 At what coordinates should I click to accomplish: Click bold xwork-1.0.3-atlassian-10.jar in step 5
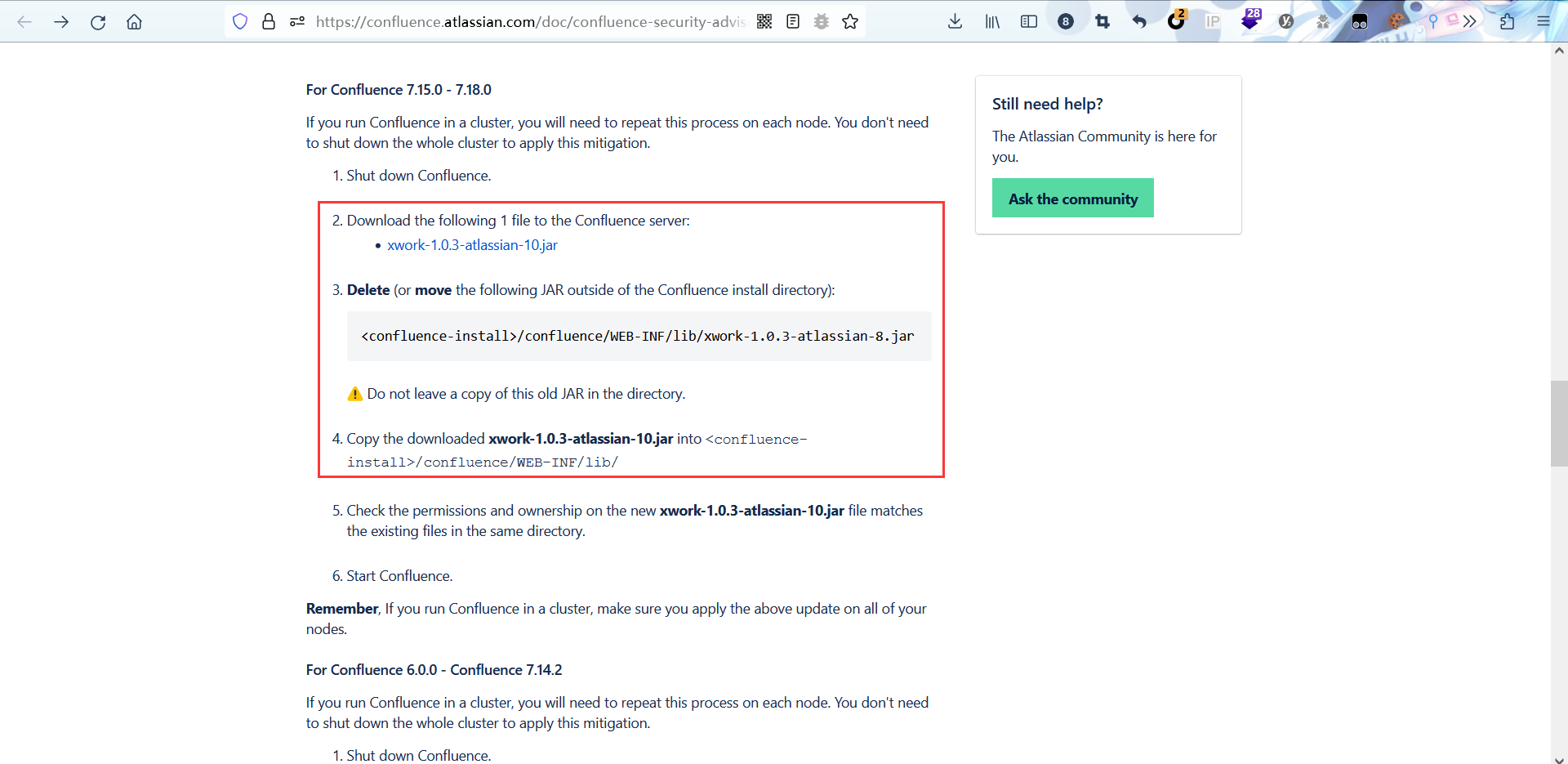pos(752,511)
